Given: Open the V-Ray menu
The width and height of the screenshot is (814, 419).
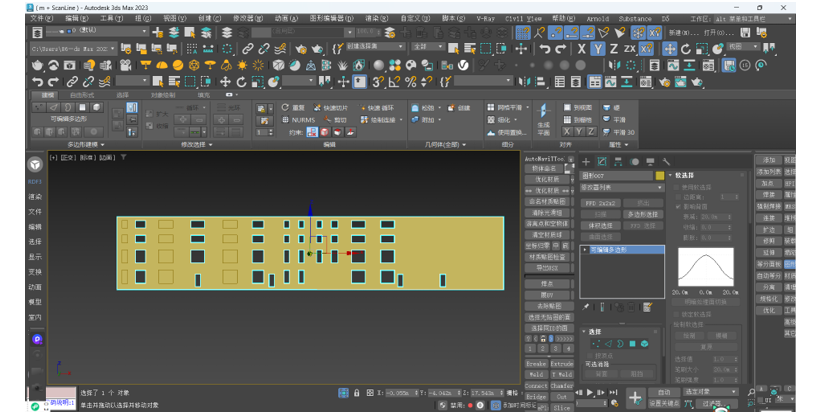Looking at the screenshot, I should click(x=485, y=18).
